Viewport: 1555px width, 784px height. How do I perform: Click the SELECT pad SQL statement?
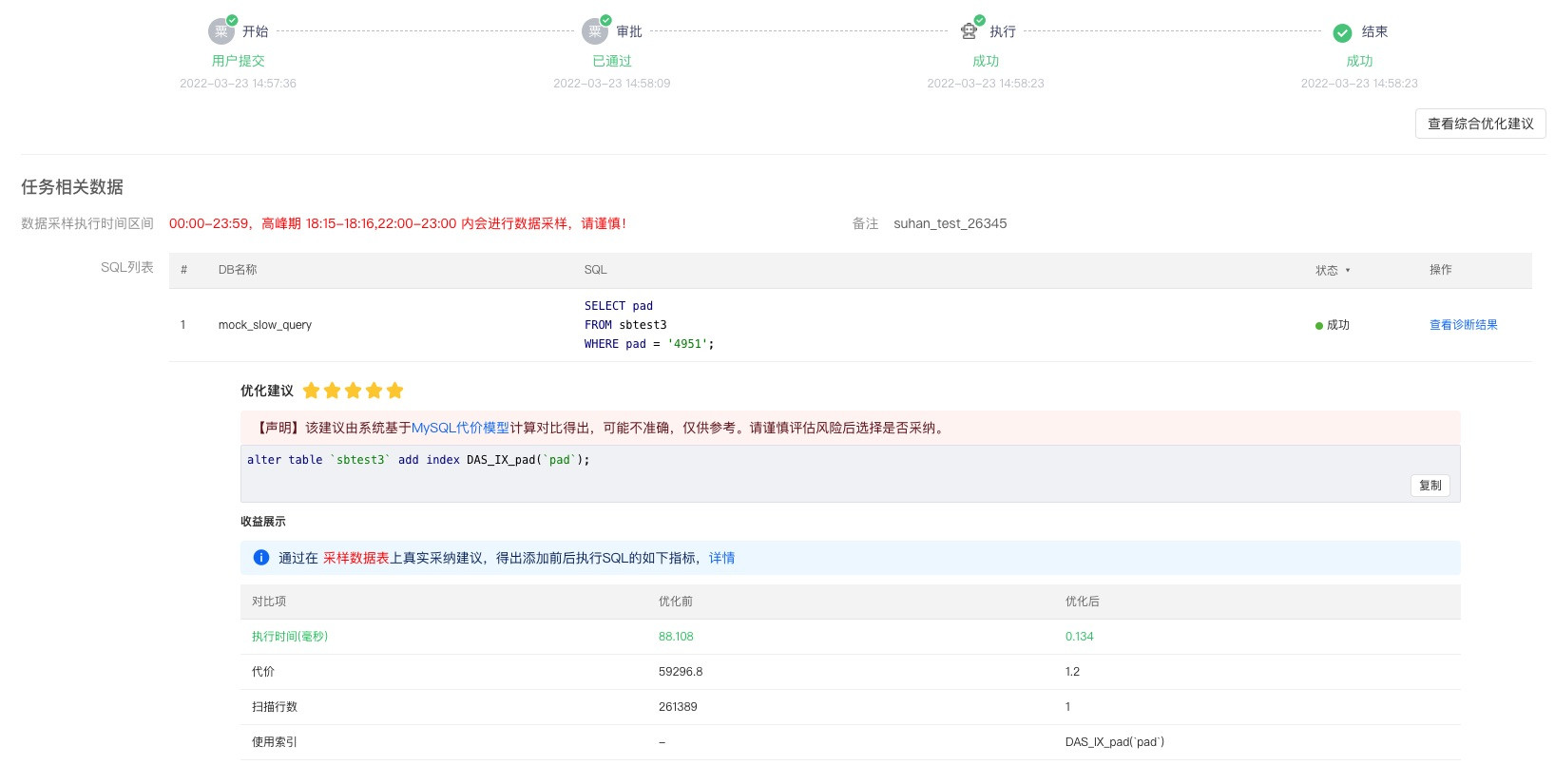[x=649, y=325]
